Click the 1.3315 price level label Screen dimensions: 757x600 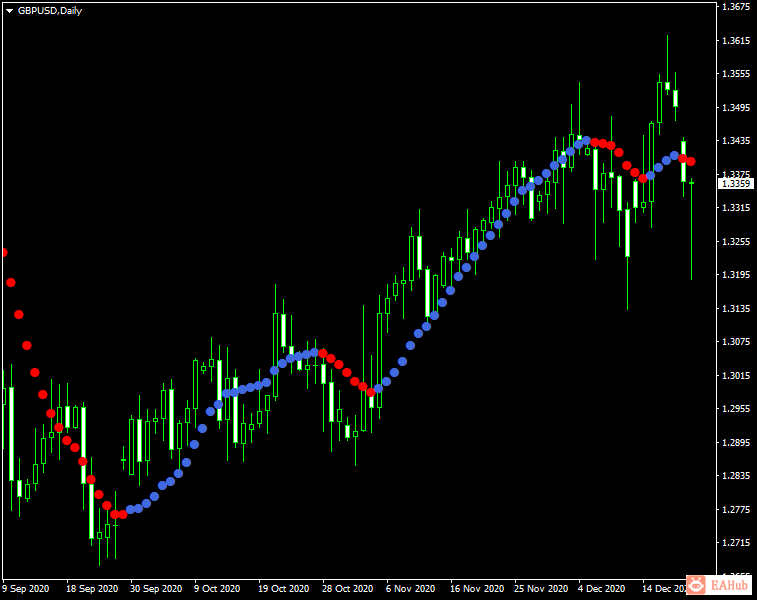click(x=736, y=208)
